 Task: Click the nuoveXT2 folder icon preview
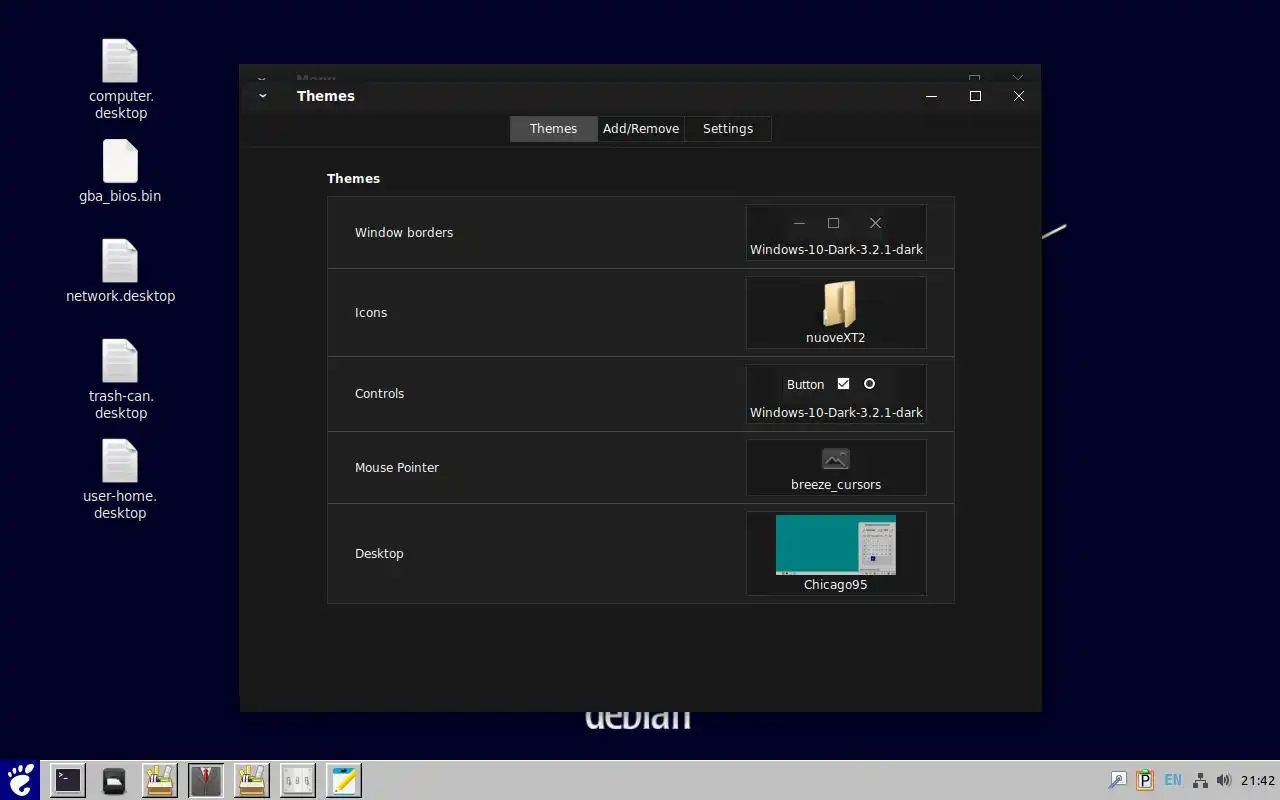[x=838, y=304]
